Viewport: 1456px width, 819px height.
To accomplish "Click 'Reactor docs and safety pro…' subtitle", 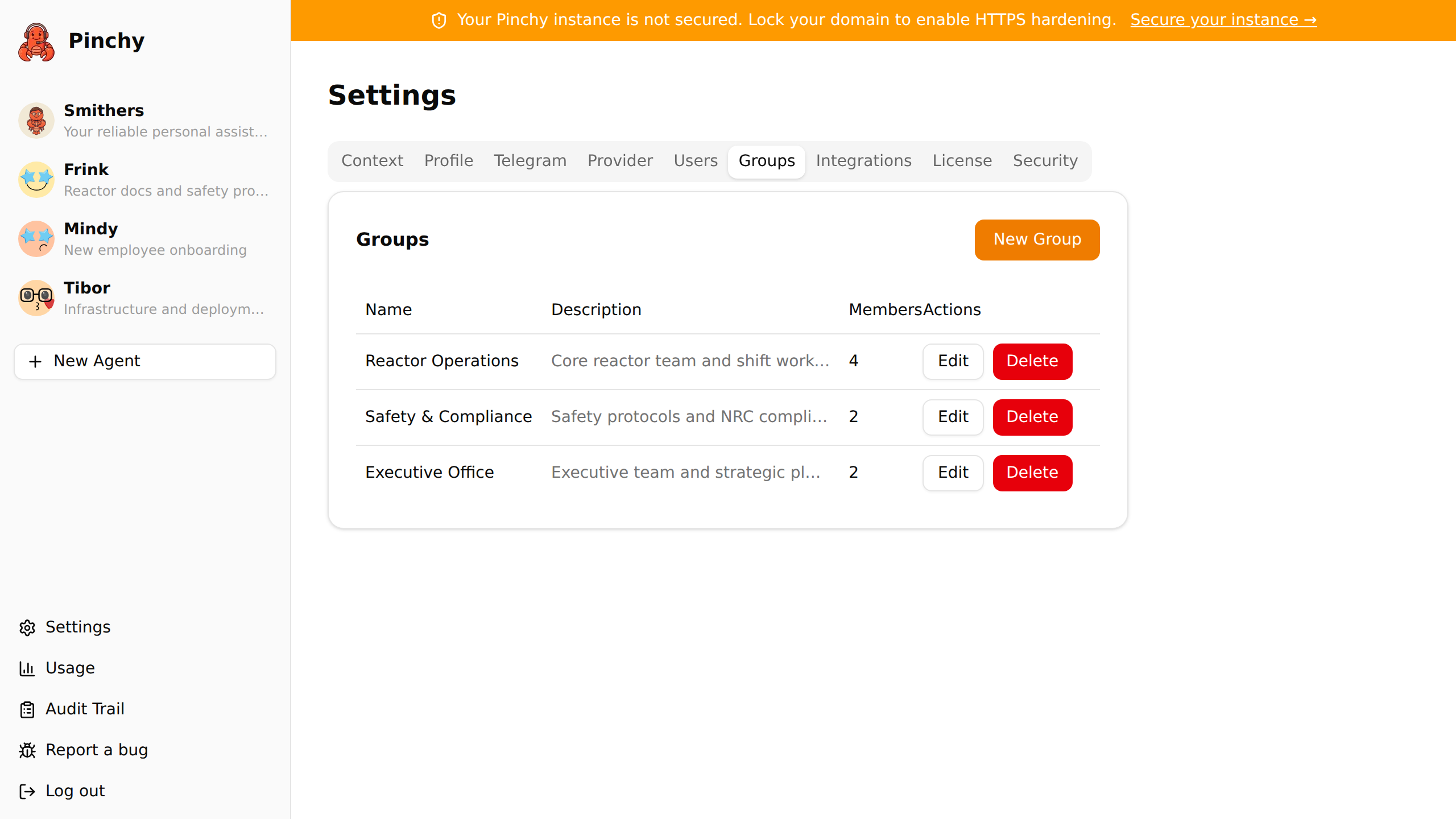I will (166, 191).
